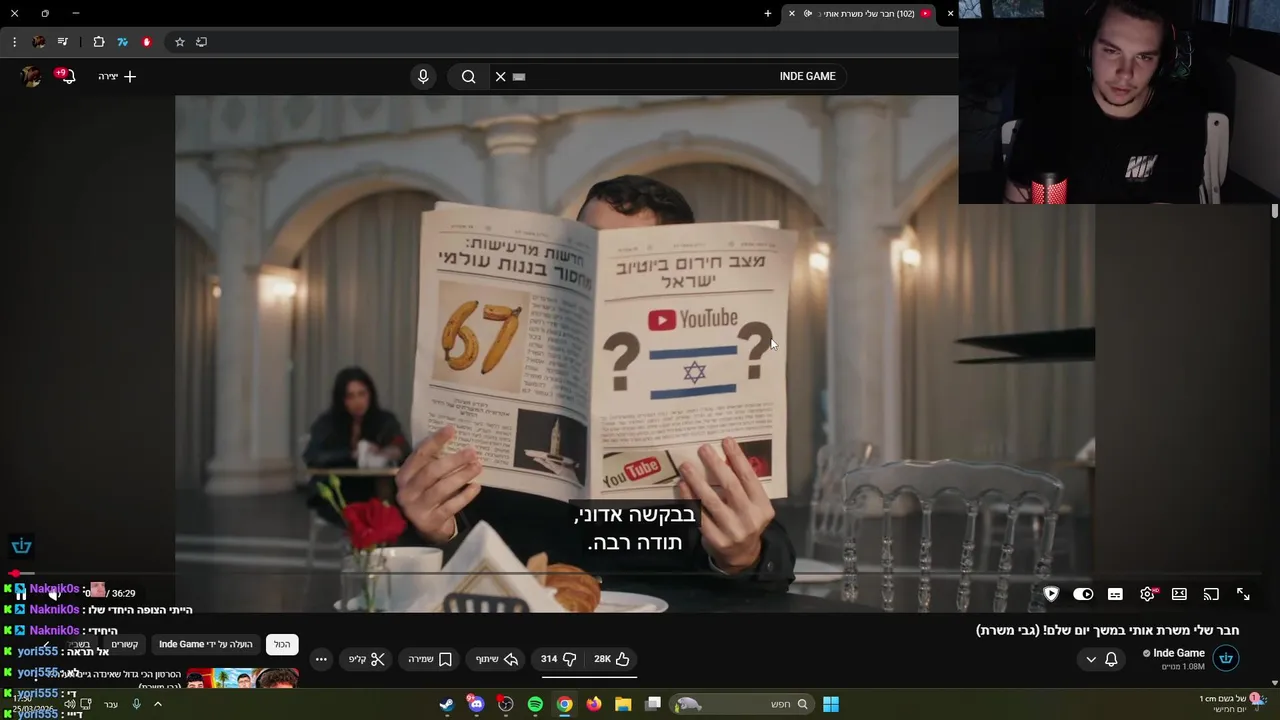
Task: Click the blue extension icon in the toolbar
Action: coord(122,42)
